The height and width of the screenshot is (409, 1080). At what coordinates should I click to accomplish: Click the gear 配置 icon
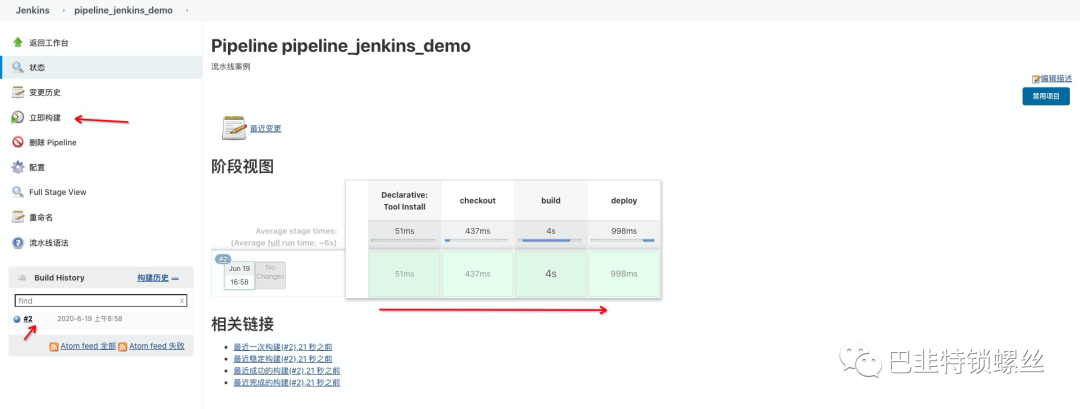pos(18,167)
